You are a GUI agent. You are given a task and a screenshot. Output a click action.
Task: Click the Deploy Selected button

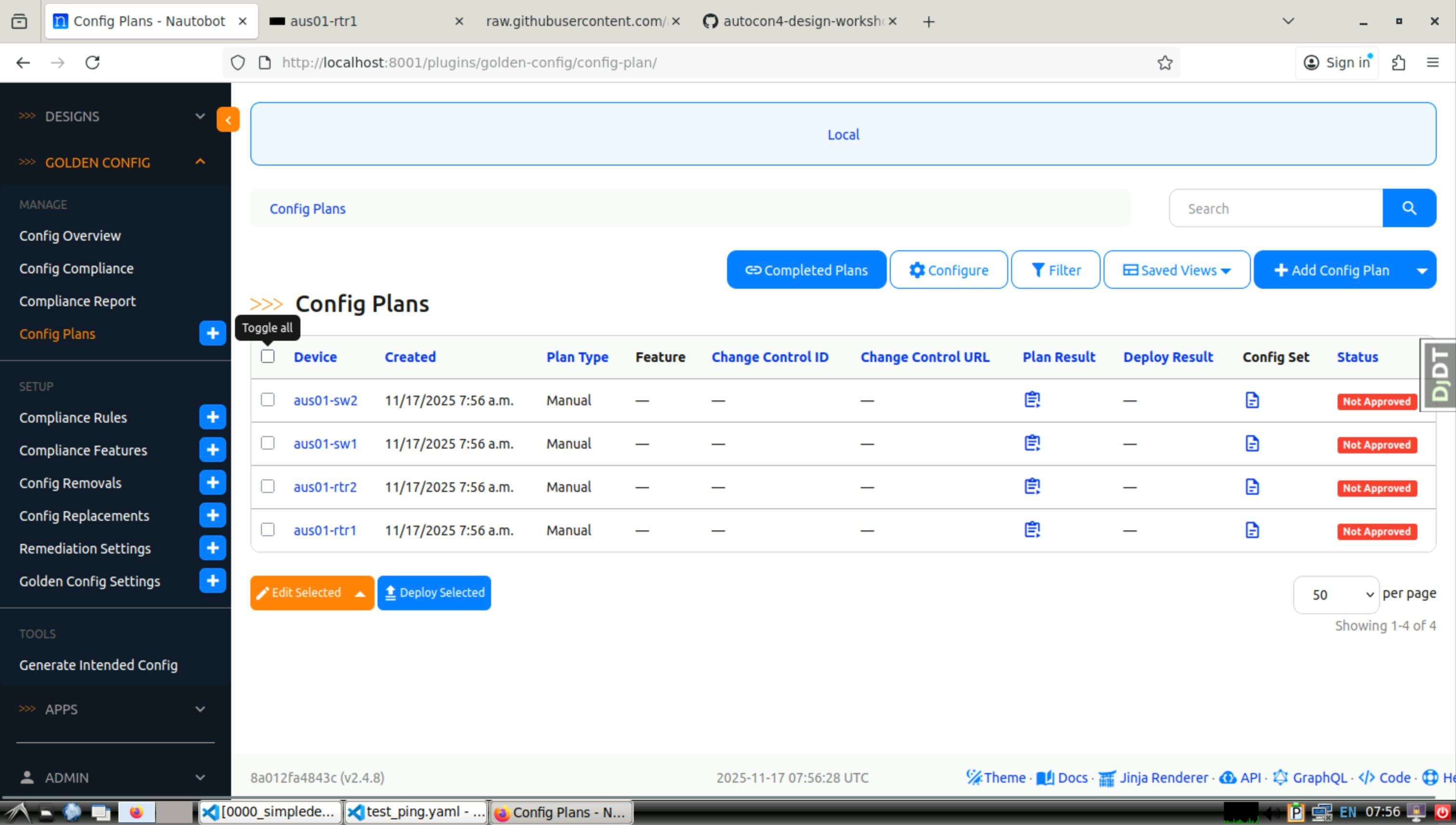[434, 593]
